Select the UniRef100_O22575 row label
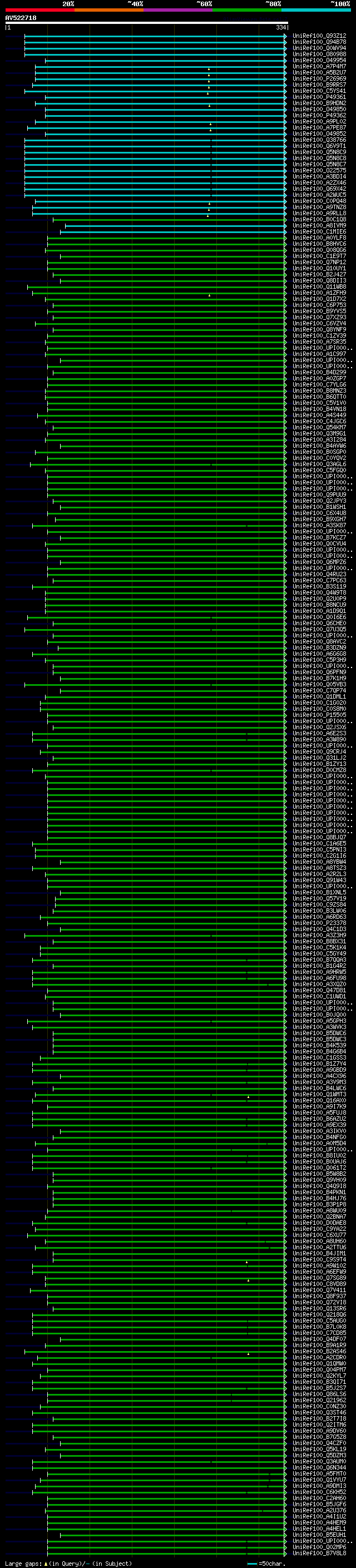 tap(319, 170)
